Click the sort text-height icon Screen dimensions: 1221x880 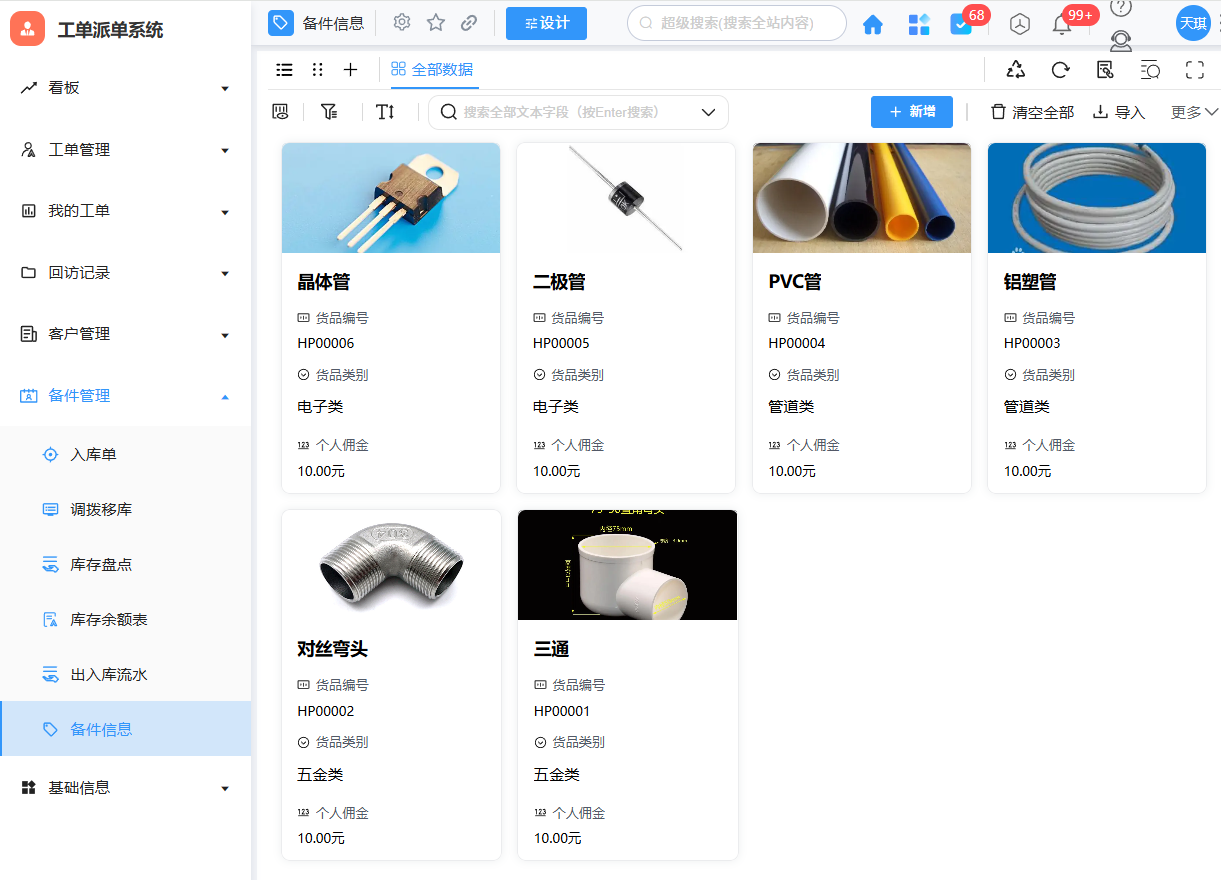click(385, 112)
